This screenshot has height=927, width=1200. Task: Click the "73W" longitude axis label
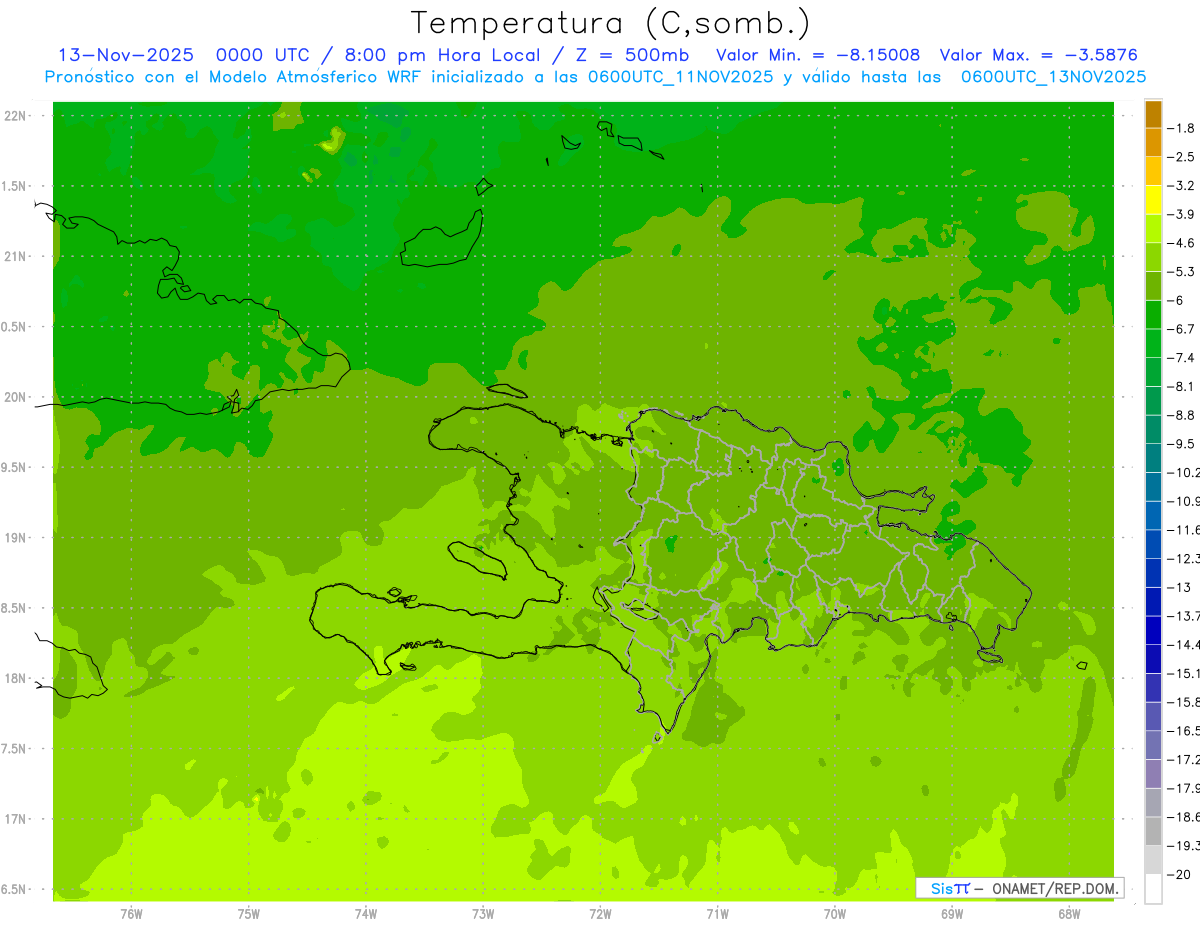tap(483, 913)
